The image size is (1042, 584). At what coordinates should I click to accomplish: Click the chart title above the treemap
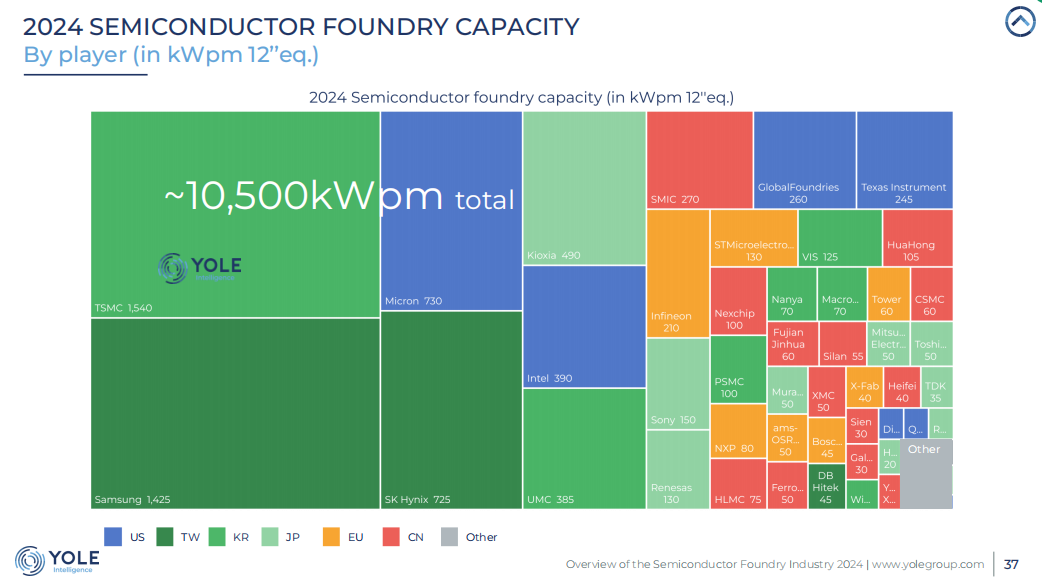[x=522, y=98]
